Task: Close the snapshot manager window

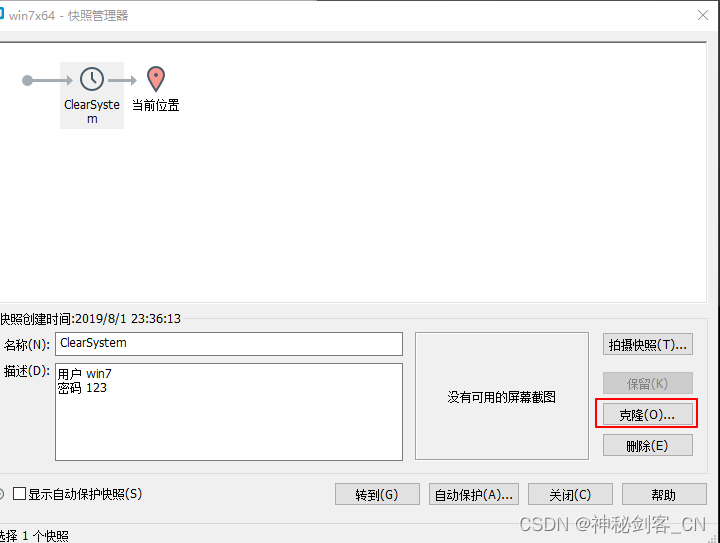Action: coord(703,15)
